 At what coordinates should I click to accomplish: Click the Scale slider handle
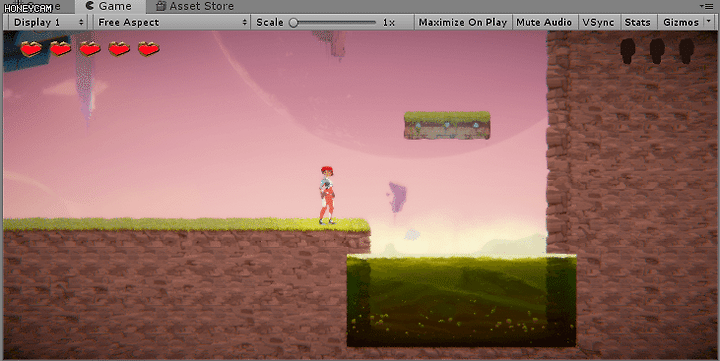coord(294,23)
